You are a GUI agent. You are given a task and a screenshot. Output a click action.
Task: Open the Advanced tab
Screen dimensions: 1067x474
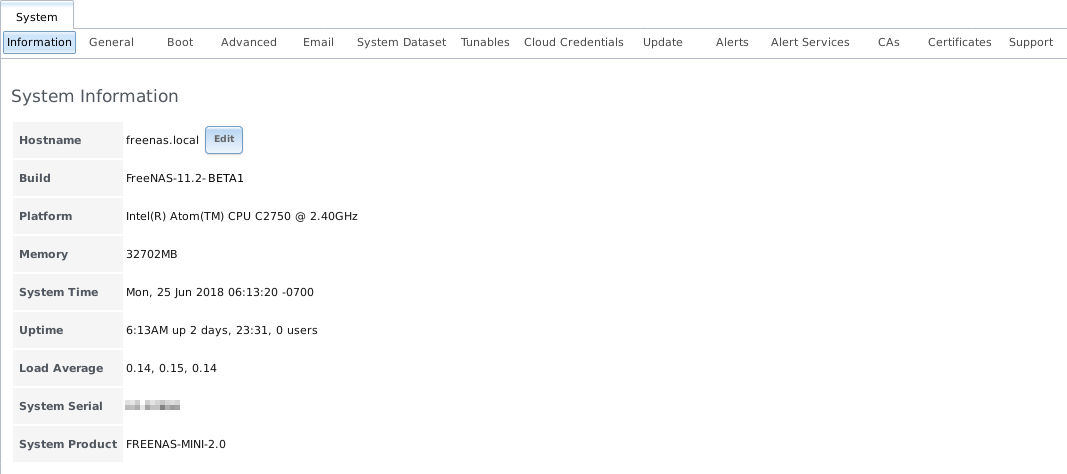point(249,42)
